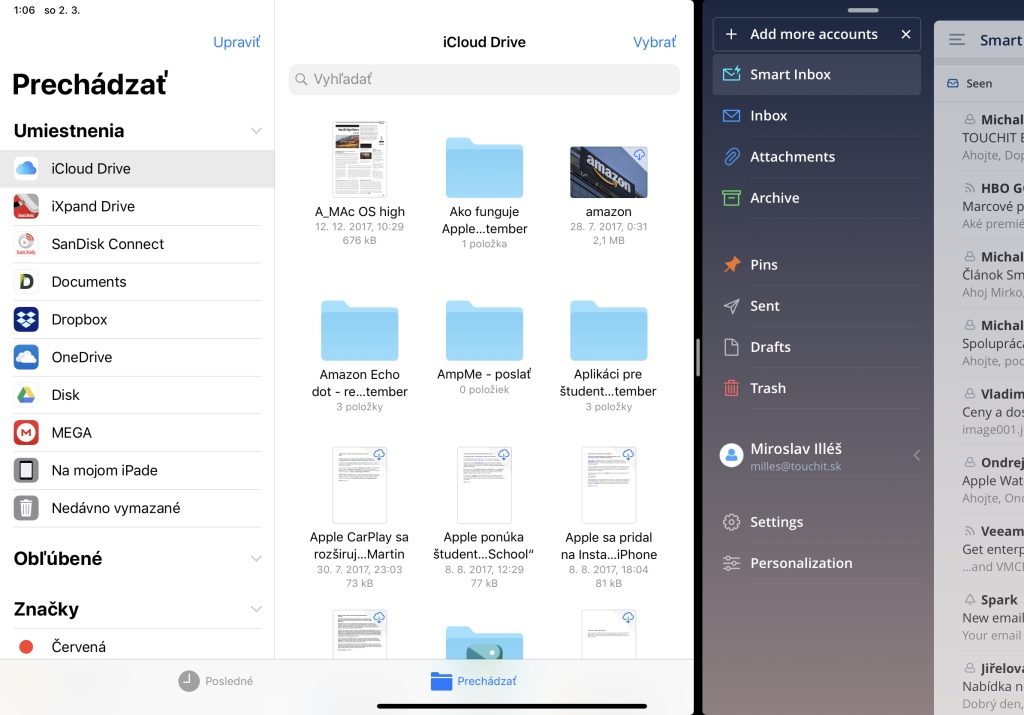Image resolution: width=1024 pixels, height=715 pixels.
Task: Open OneDrive from the locations list
Action: click(82, 357)
